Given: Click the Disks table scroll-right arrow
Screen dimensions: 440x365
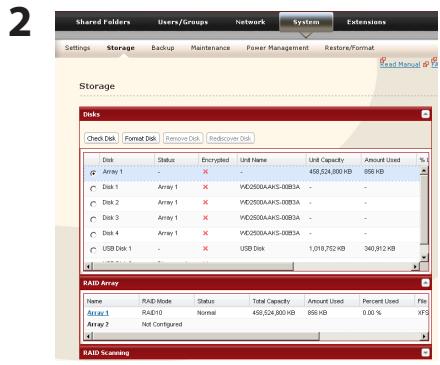Looking at the screenshot, I should coord(415,266).
